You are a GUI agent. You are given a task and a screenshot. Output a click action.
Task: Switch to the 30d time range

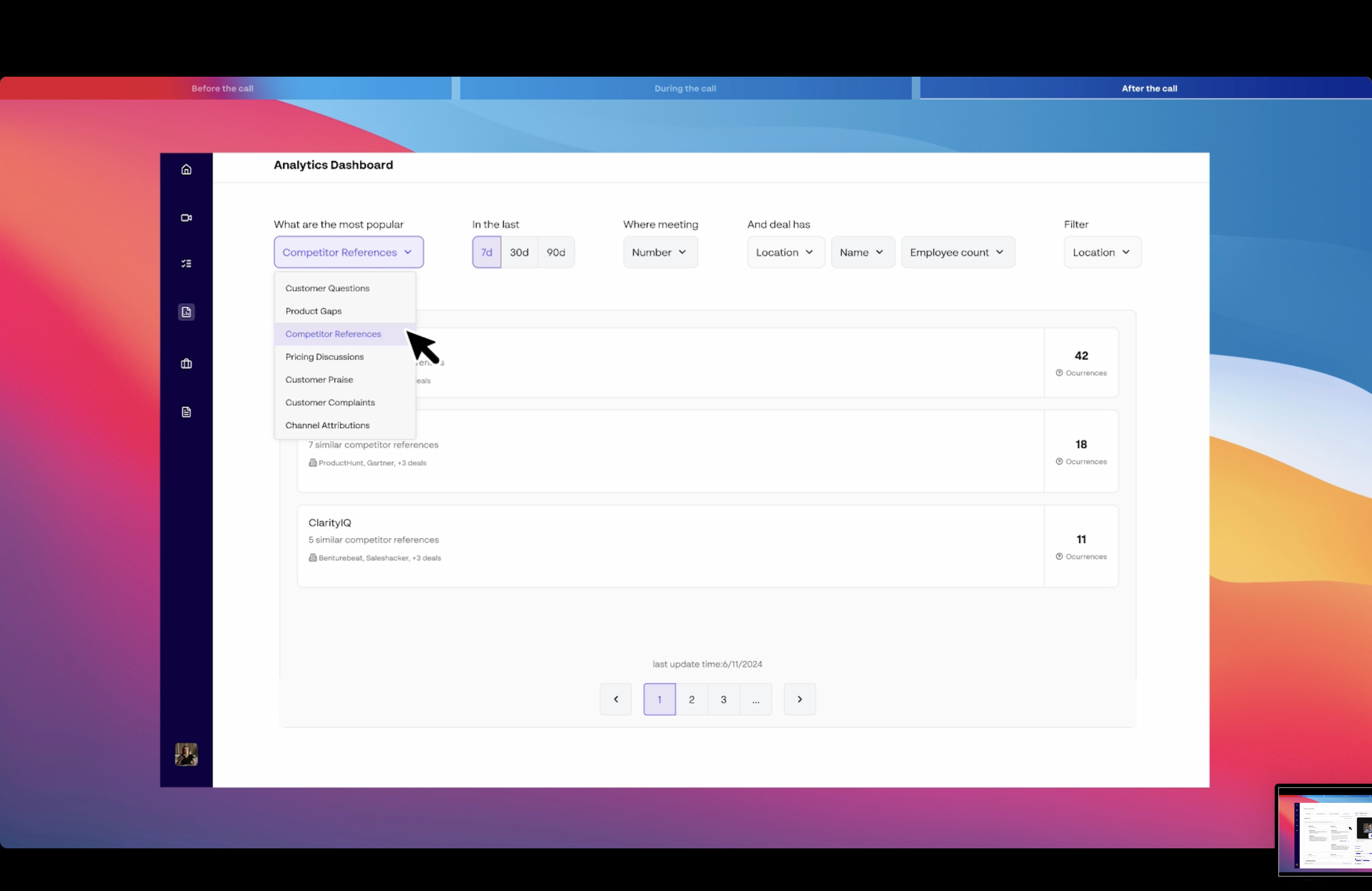pyautogui.click(x=519, y=252)
